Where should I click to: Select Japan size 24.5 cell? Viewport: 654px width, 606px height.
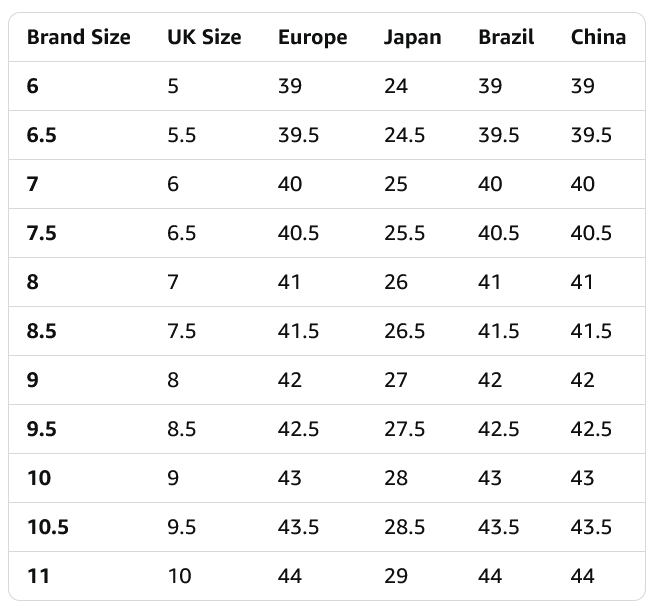[404, 135]
